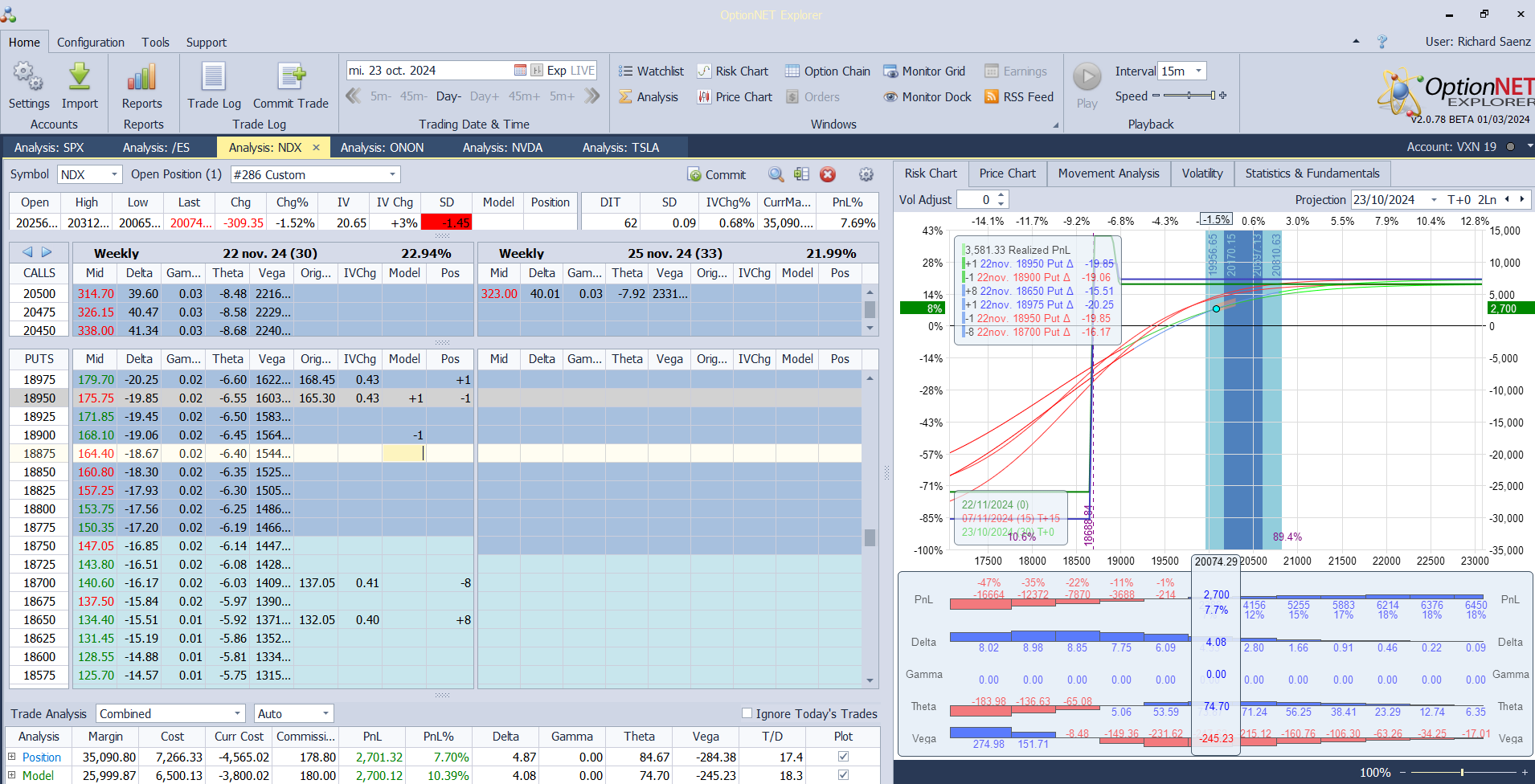Image resolution: width=1535 pixels, height=784 pixels.
Task: Open the Volatility tab
Action: [1201, 174]
